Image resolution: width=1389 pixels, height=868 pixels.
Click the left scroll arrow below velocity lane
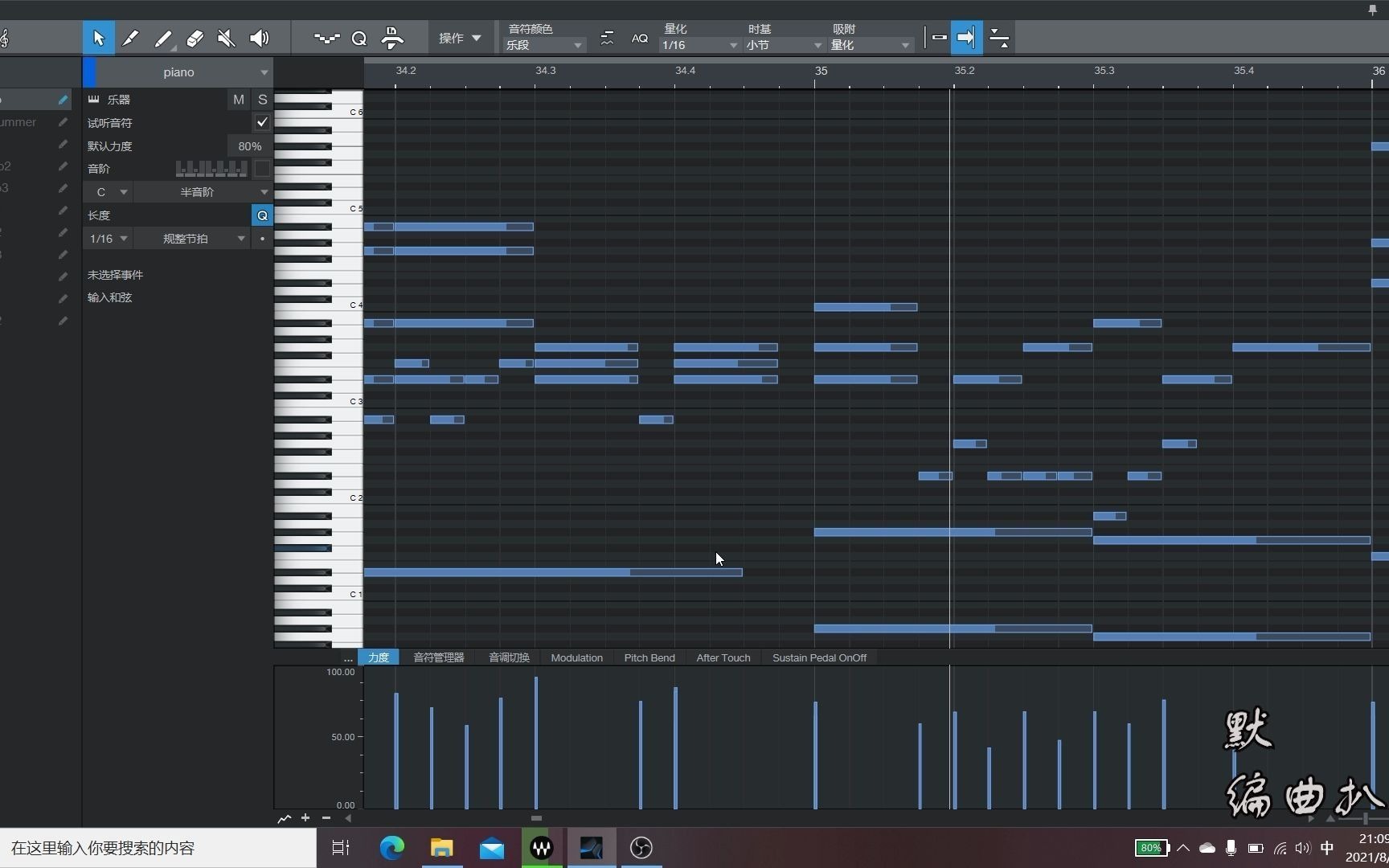tap(348, 818)
